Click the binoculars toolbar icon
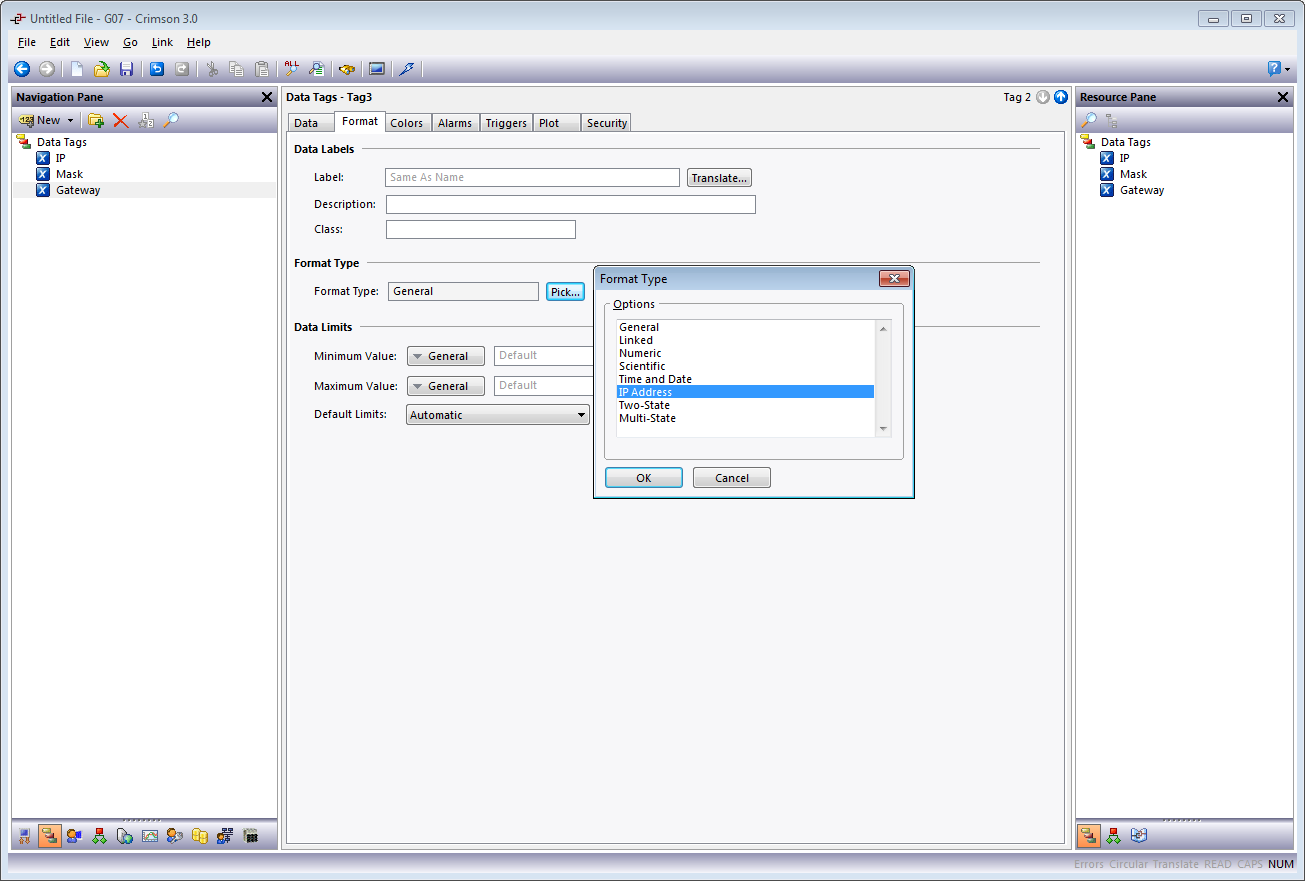Image resolution: width=1305 pixels, height=881 pixels. [347, 69]
